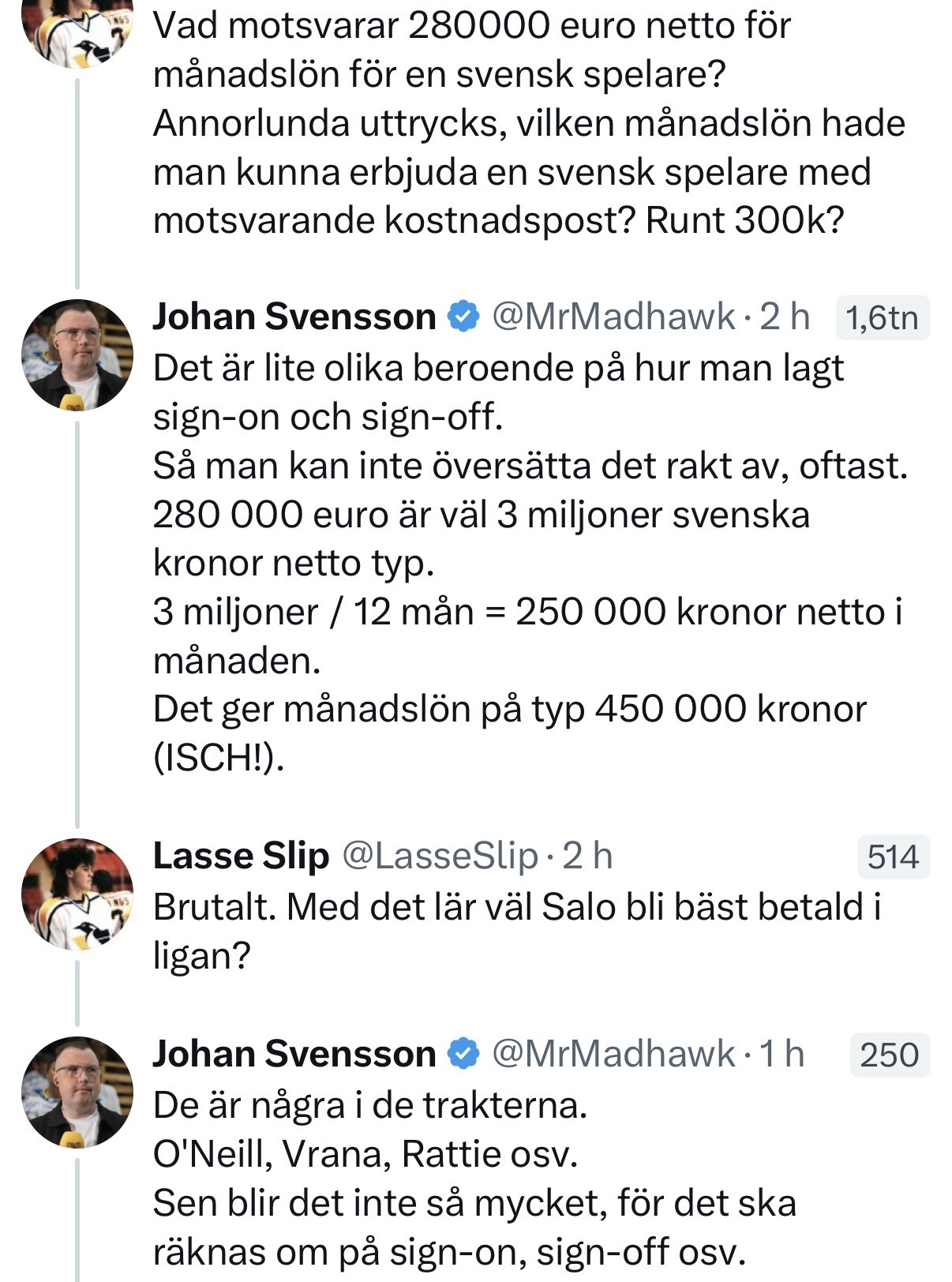This screenshot has height=1282, width=952.
Task: Click the verified badge on the 2 h Johan Svensson tweet
Action: pyautogui.click(x=463, y=317)
